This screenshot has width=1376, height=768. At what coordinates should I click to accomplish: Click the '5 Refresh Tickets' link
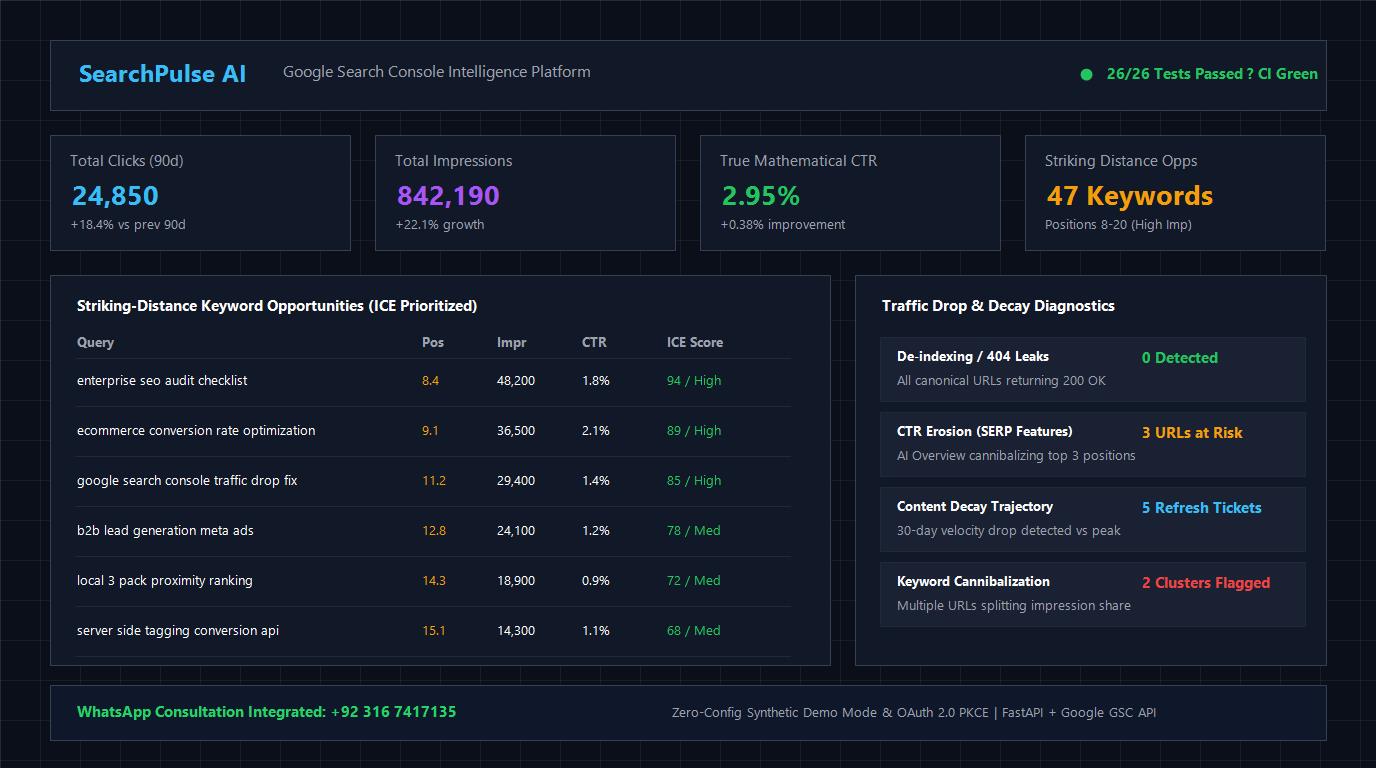[x=1202, y=508]
